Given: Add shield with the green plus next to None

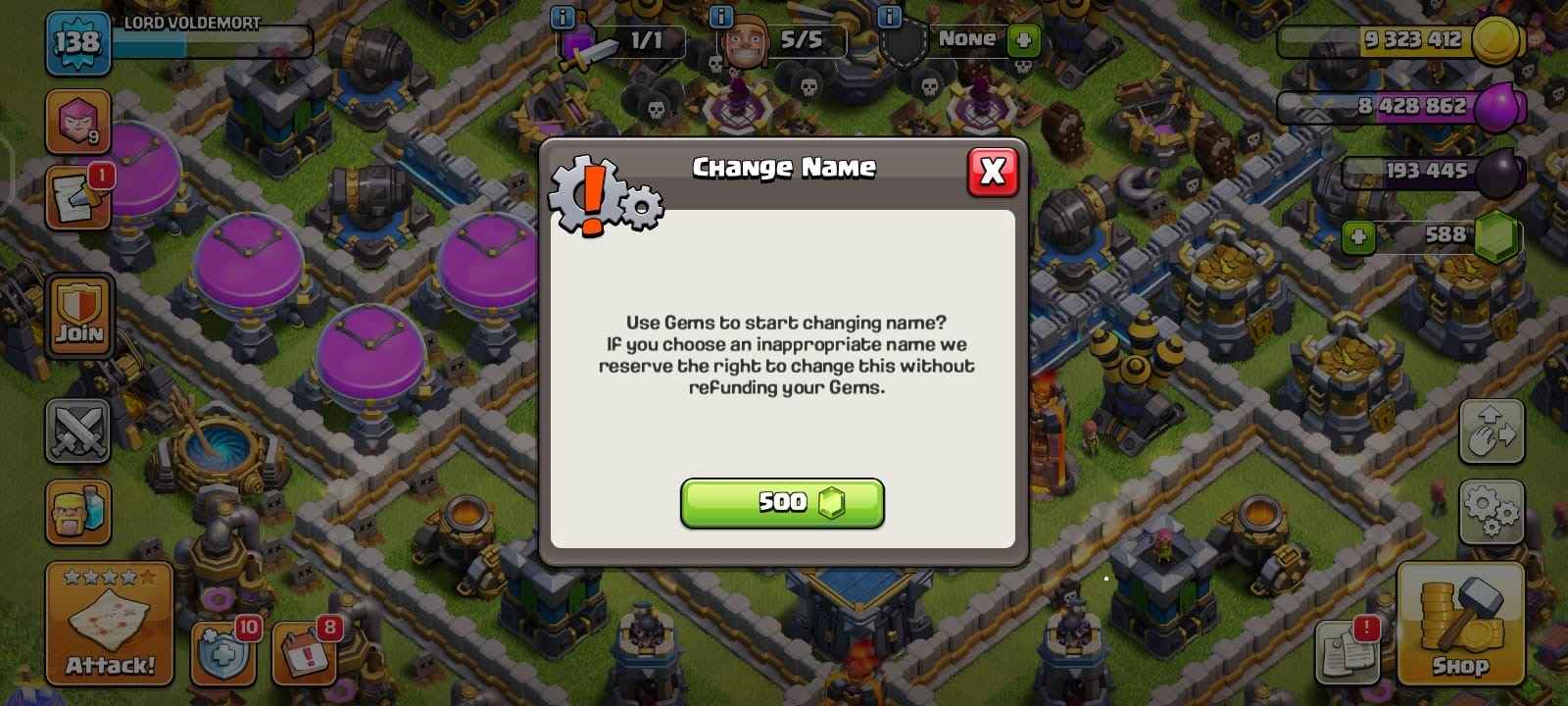Looking at the screenshot, I should (x=1023, y=40).
